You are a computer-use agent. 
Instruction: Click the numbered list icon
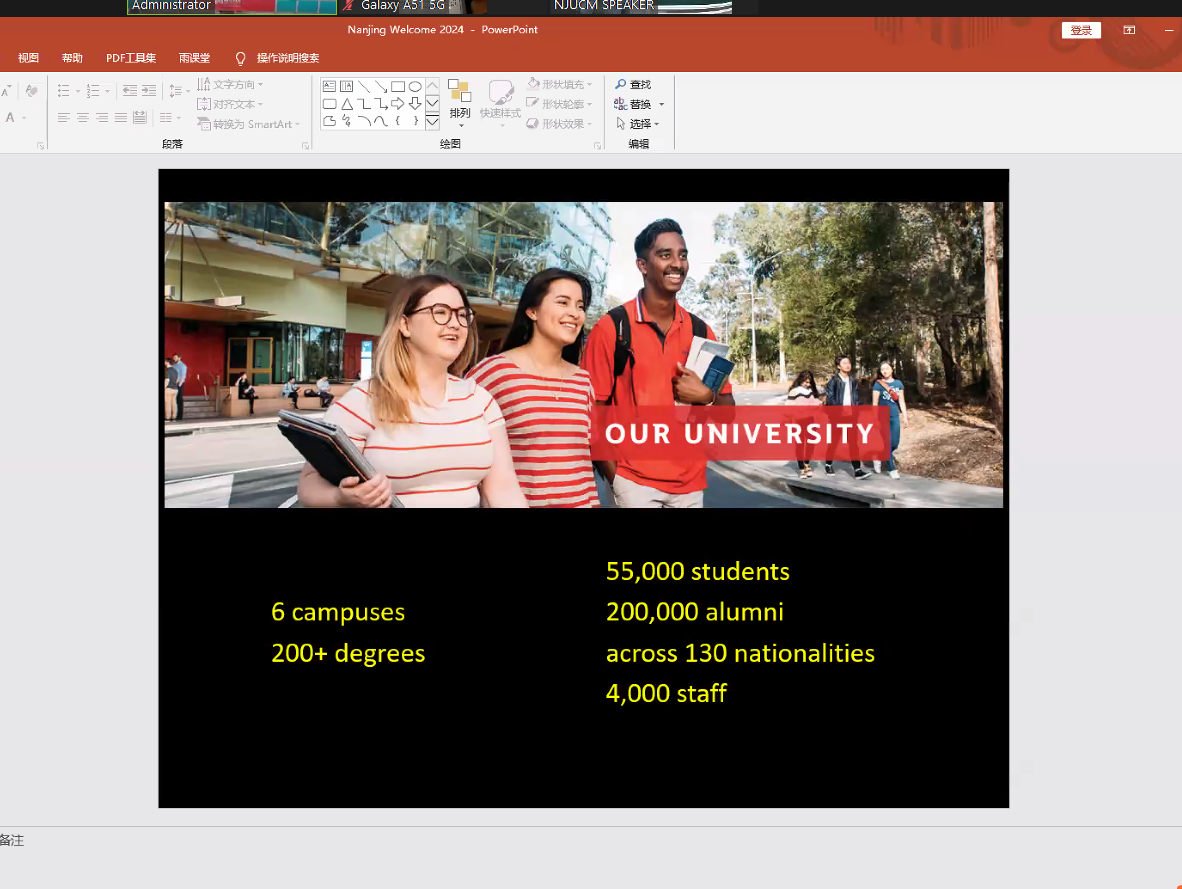click(x=93, y=91)
